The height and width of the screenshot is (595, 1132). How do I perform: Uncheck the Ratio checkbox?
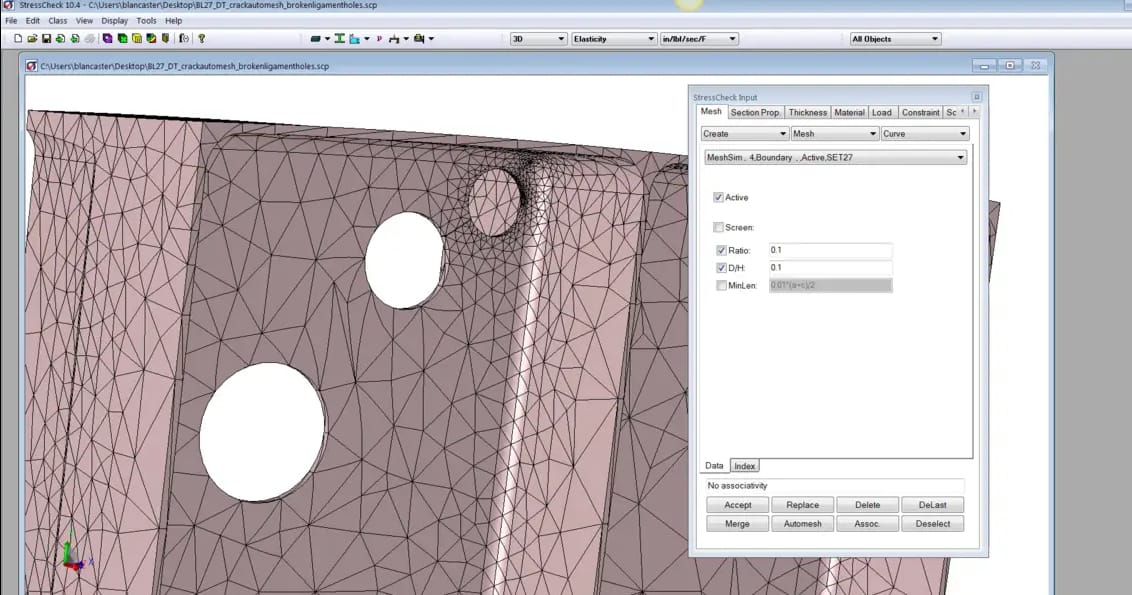(x=722, y=250)
